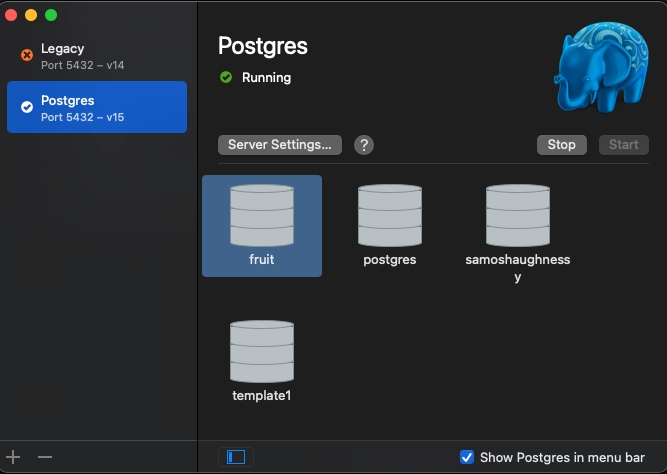Add a new server with plus icon
The image size is (667, 474).
(x=14, y=457)
